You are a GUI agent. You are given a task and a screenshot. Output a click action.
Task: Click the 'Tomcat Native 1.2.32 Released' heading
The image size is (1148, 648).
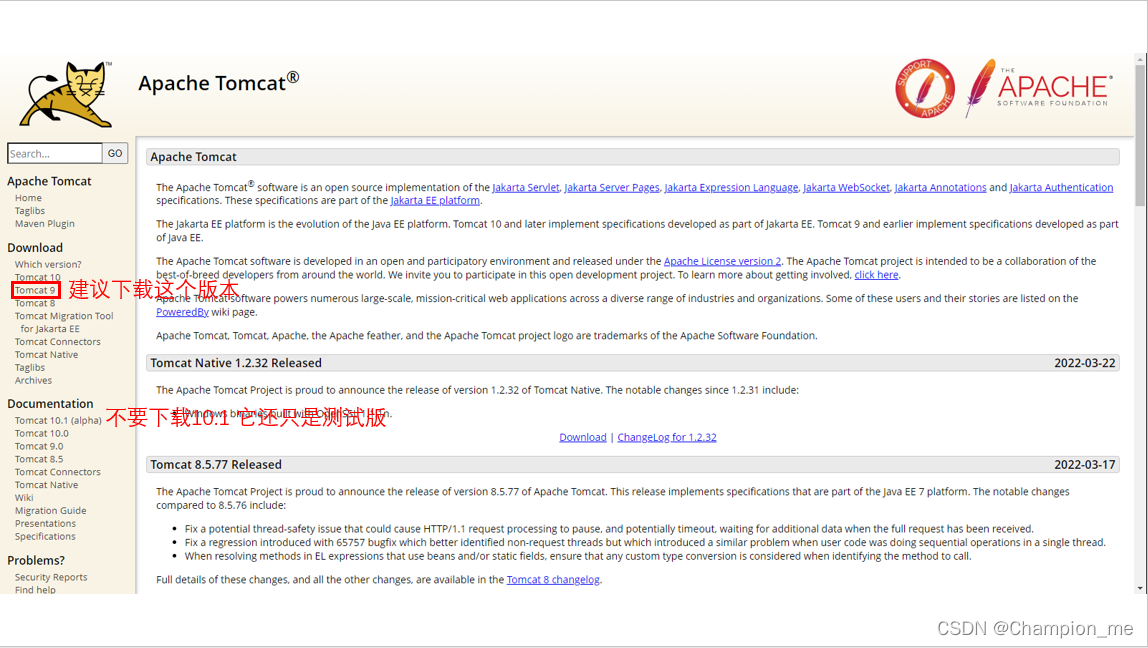click(236, 363)
